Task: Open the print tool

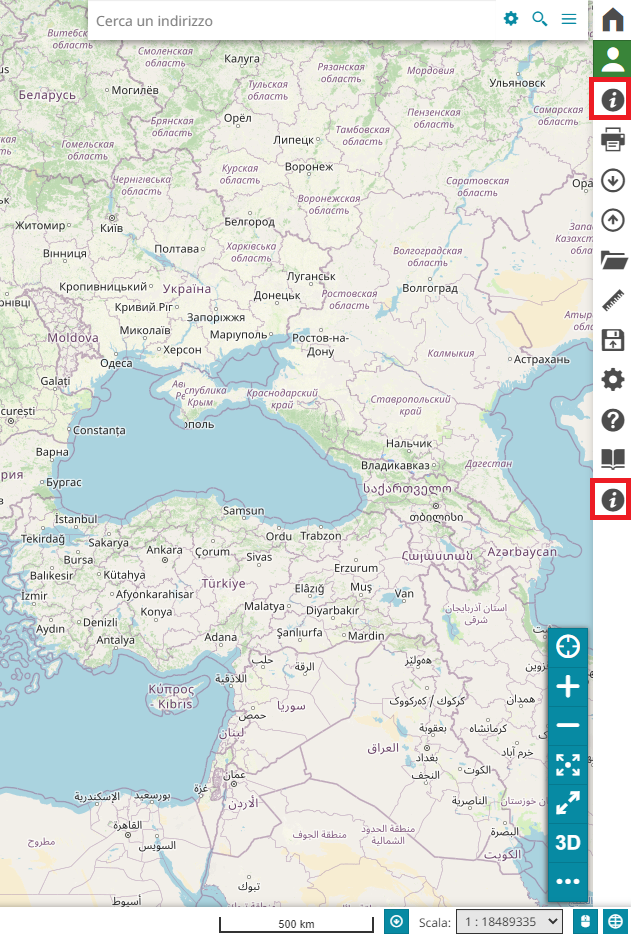Action: coord(612,140)
